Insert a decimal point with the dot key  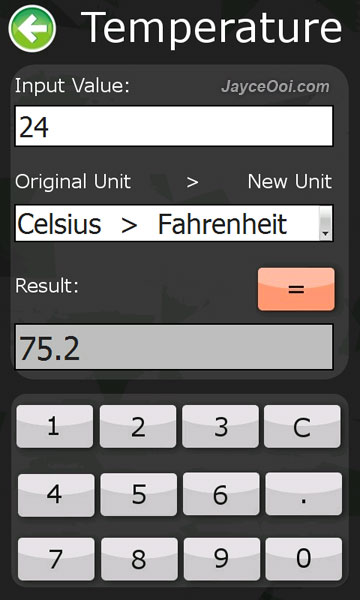pos(304,494)
